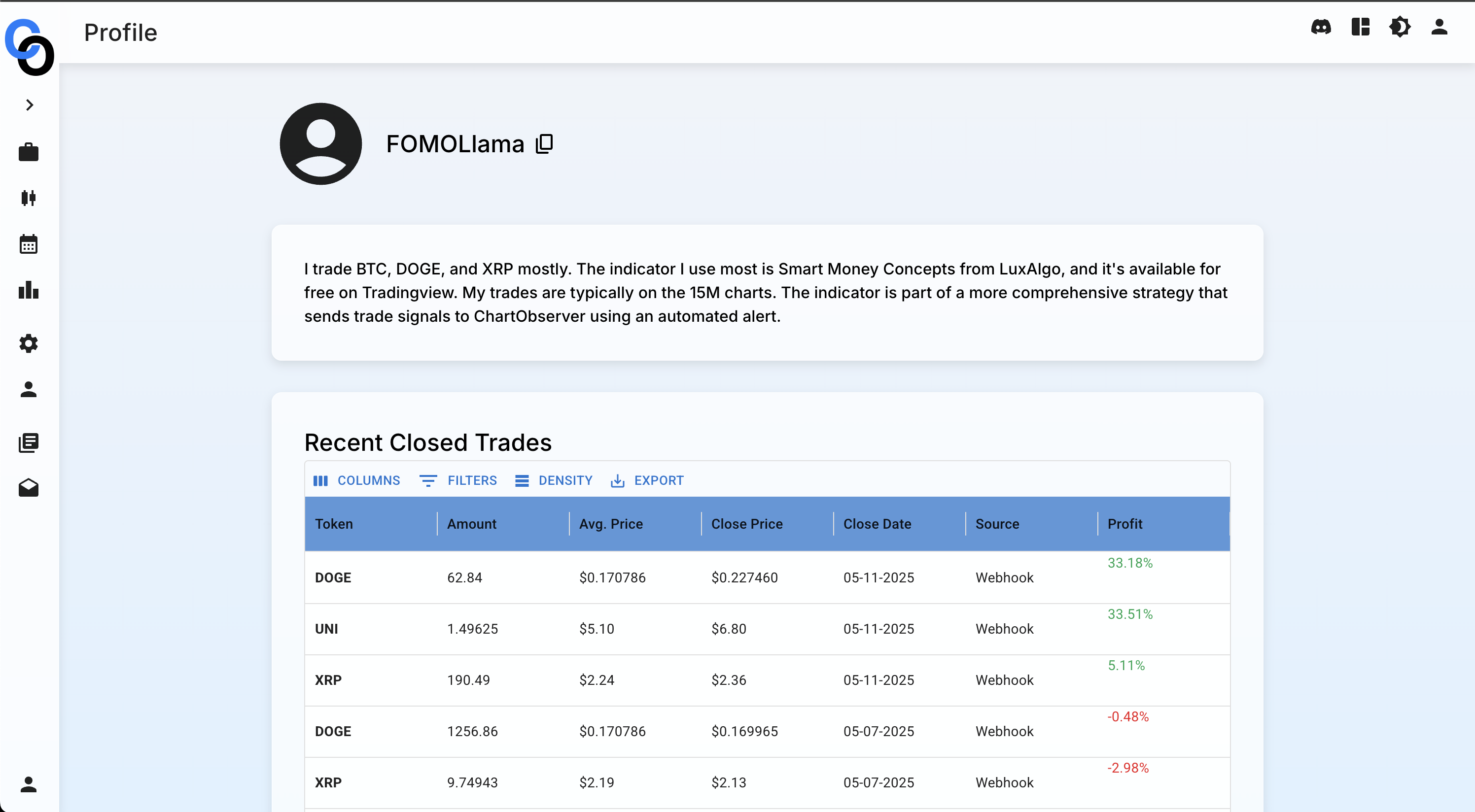Click the 33.18% profit value
The height and width of the screenshot is (812, 1475).
coord(1130,563)
